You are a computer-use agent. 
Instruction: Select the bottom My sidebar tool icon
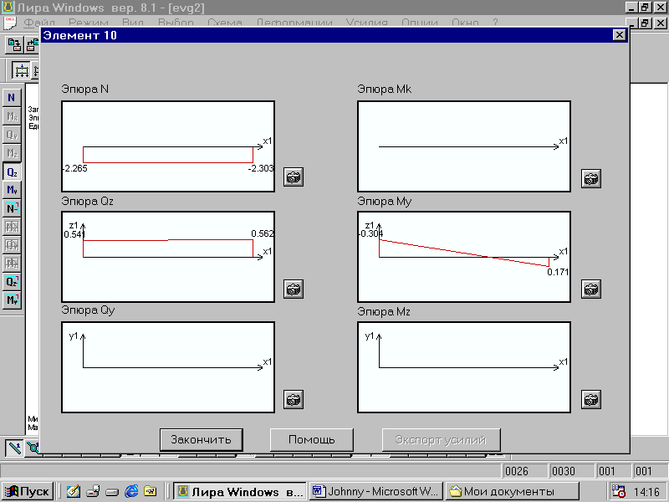tap(12, 300)
